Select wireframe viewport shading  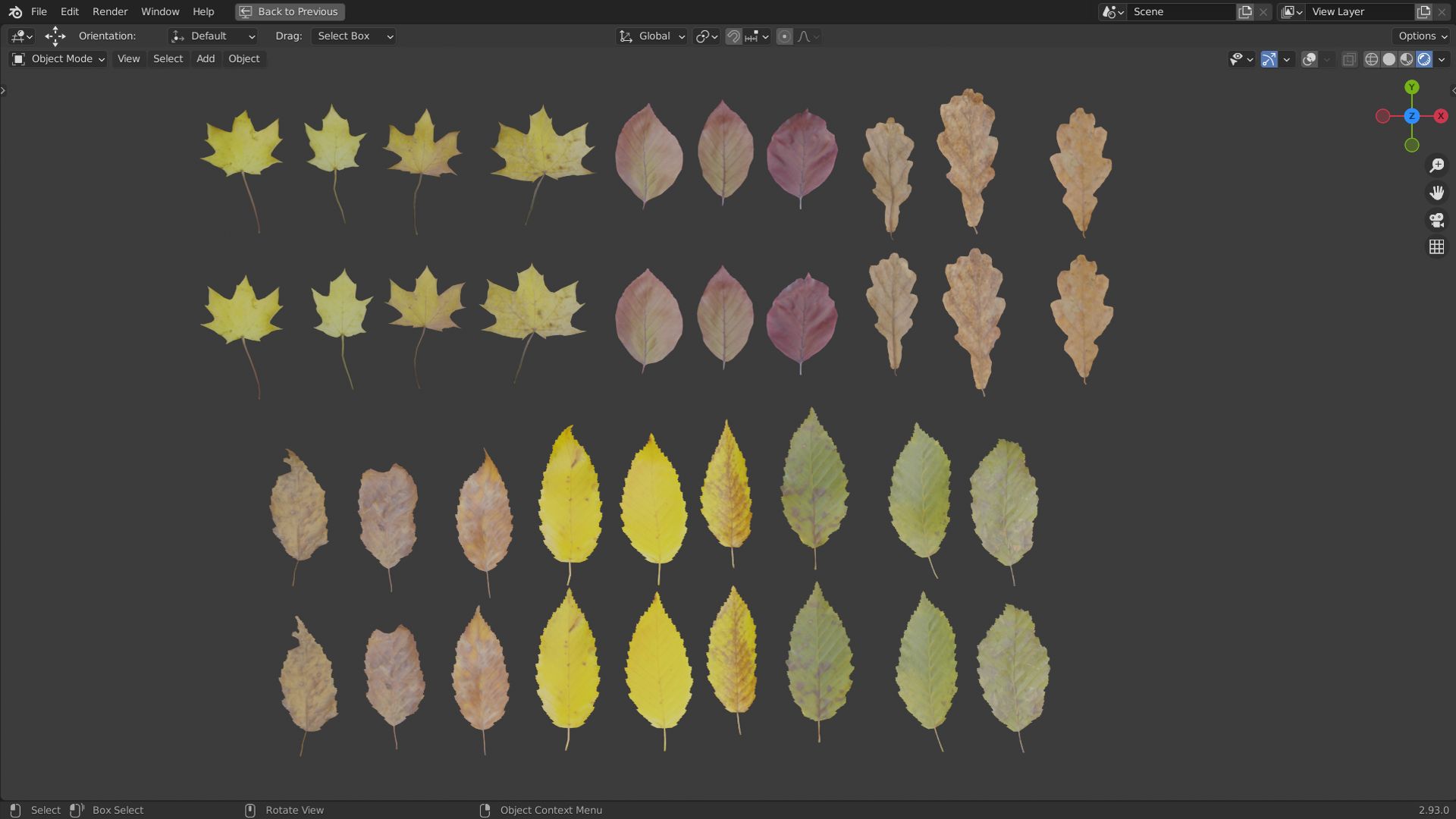coord(1371,59)
